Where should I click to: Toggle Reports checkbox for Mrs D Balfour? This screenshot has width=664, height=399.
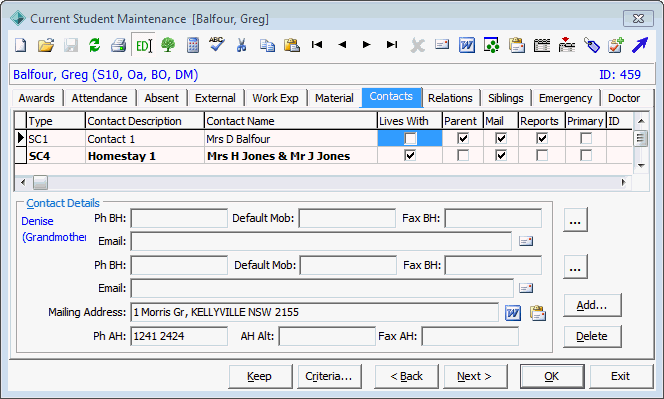tap(542, 139)
